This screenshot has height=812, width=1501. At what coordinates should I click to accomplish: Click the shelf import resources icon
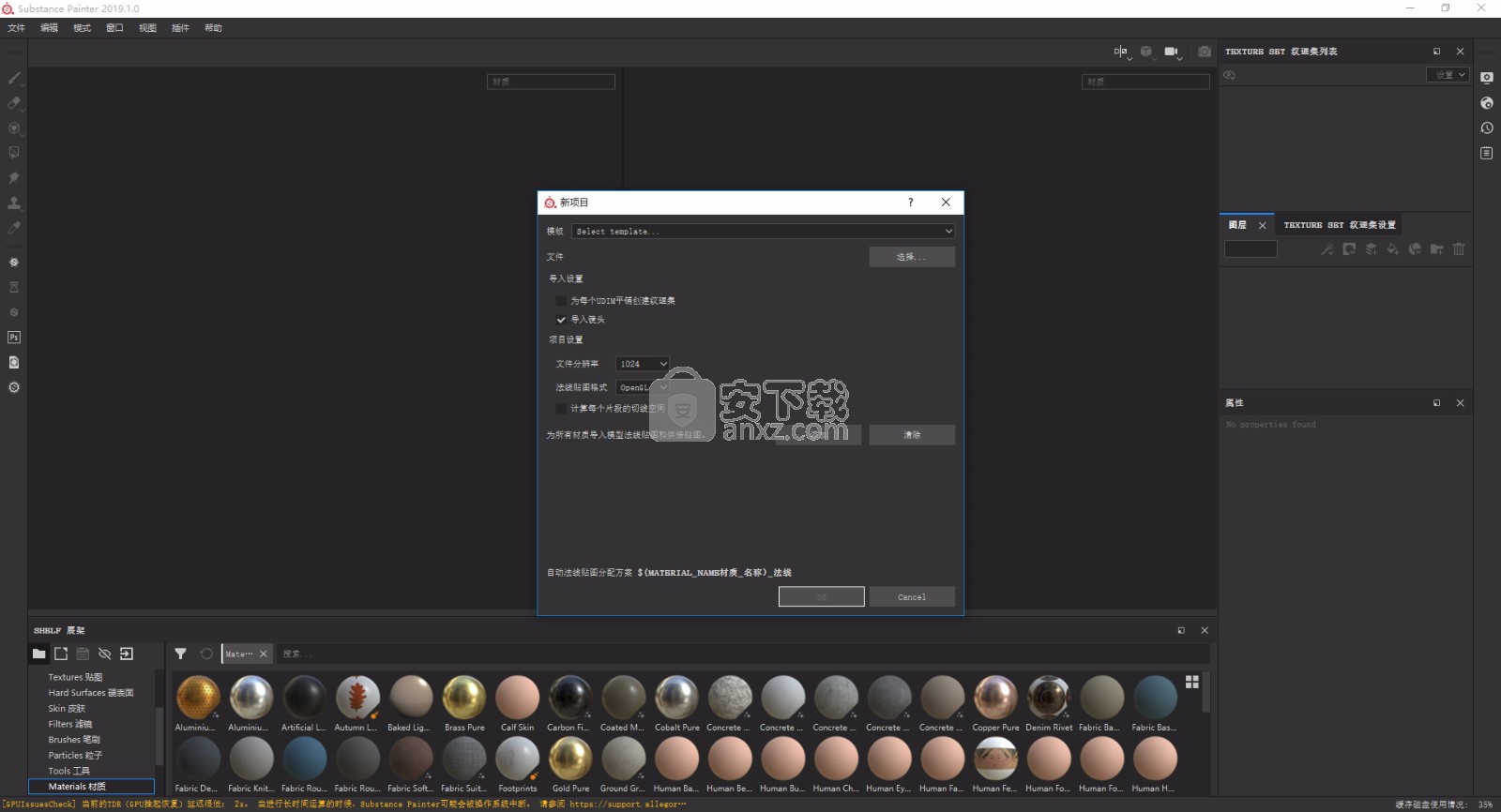[x=127, y=654]
